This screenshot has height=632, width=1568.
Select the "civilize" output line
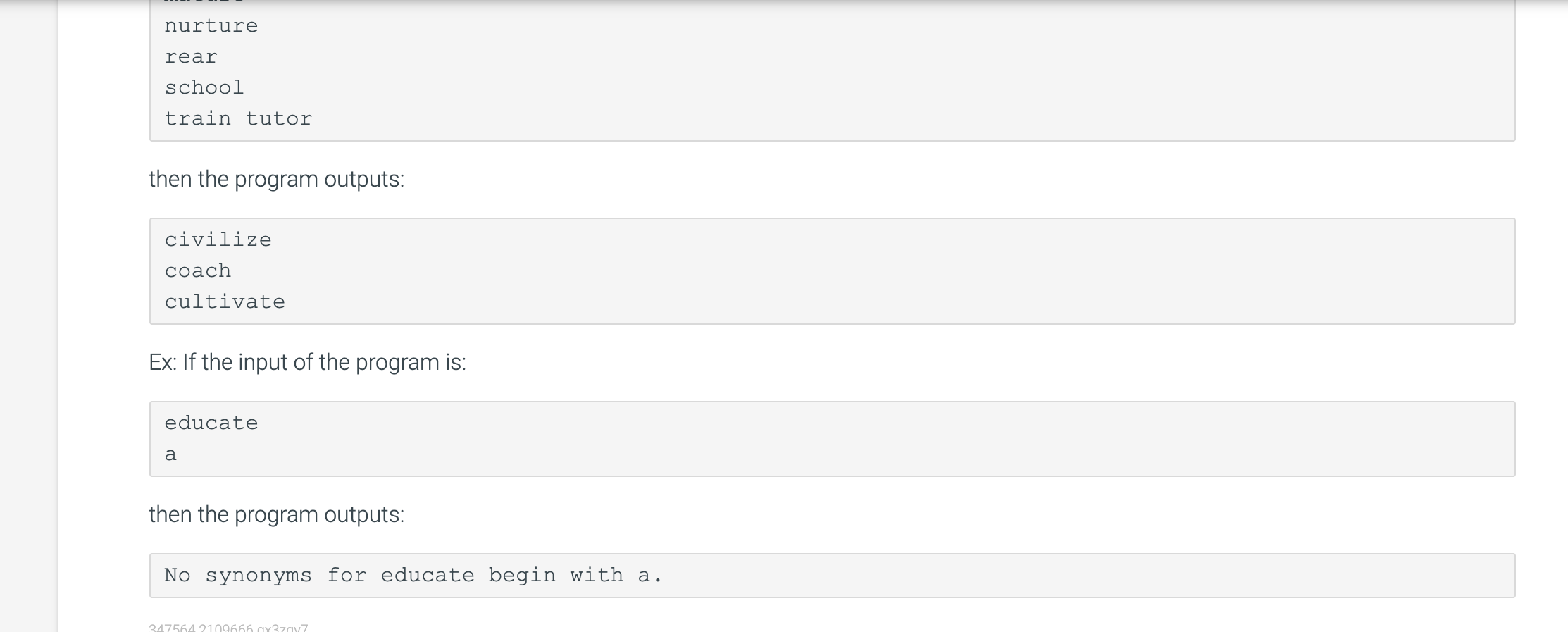[218, 240]
